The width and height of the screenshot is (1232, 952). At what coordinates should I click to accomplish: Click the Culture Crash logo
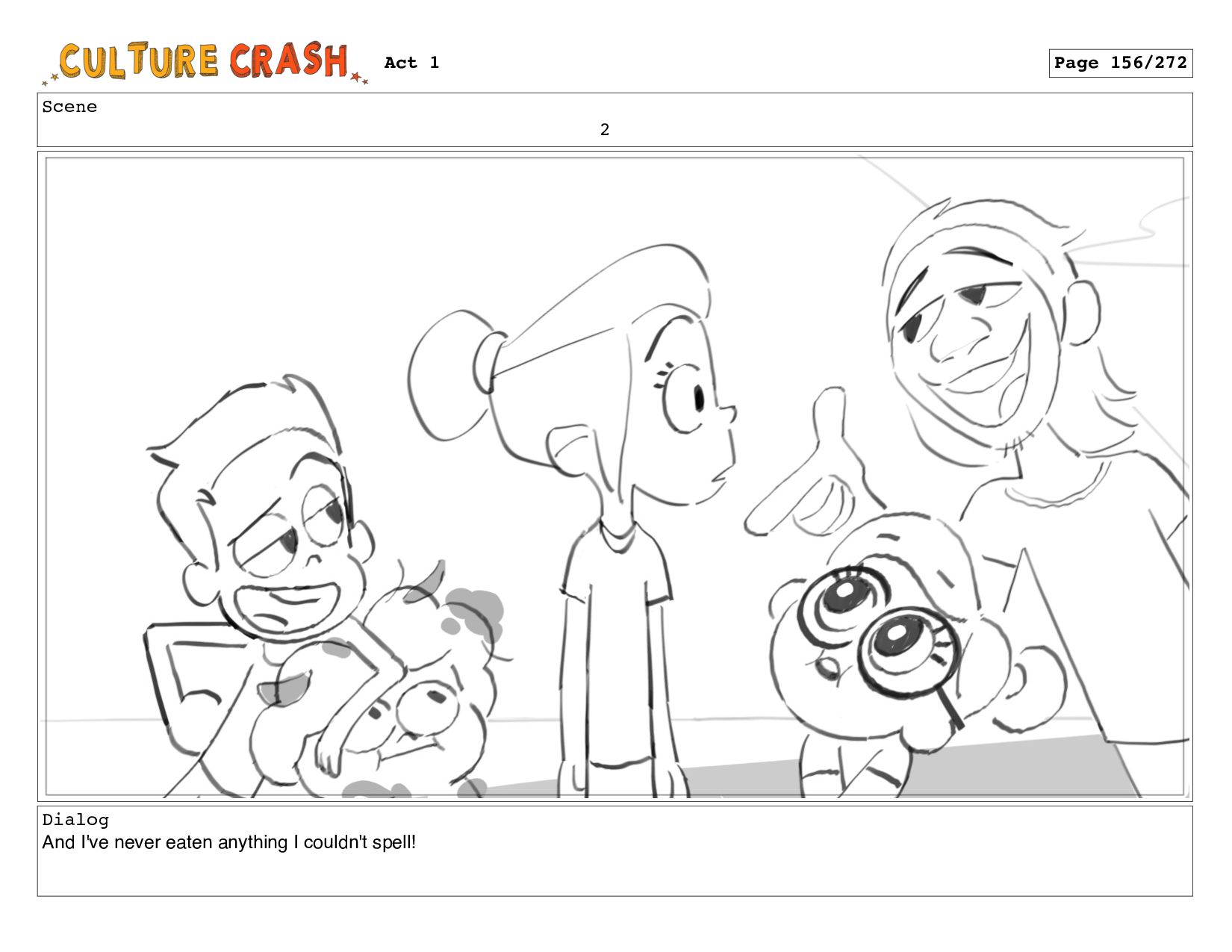pyautogui.click(x=205, y=63)
